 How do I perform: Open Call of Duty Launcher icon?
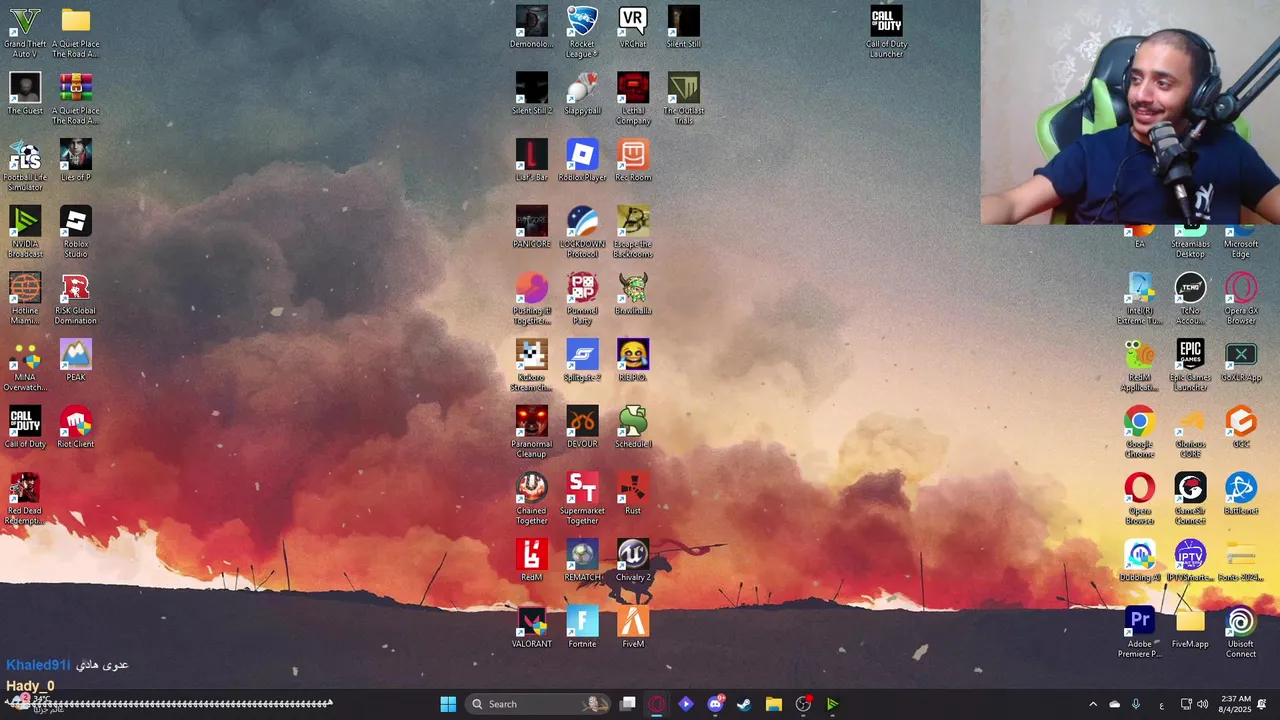887,32
